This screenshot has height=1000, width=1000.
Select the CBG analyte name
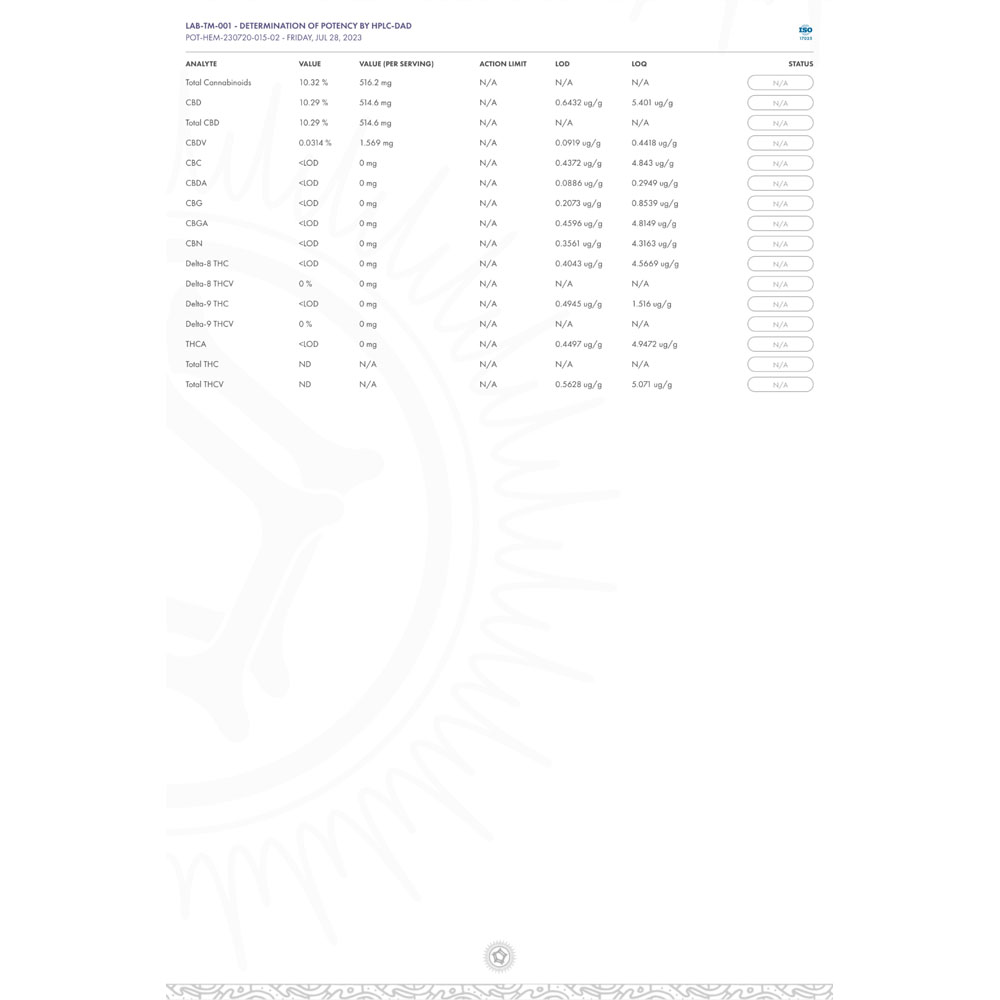[x=194, y=203]
